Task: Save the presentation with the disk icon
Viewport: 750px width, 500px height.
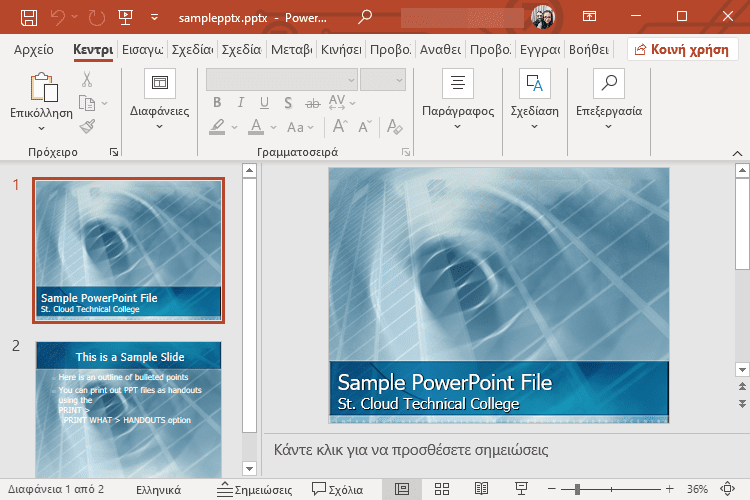Action: [29, 18]
